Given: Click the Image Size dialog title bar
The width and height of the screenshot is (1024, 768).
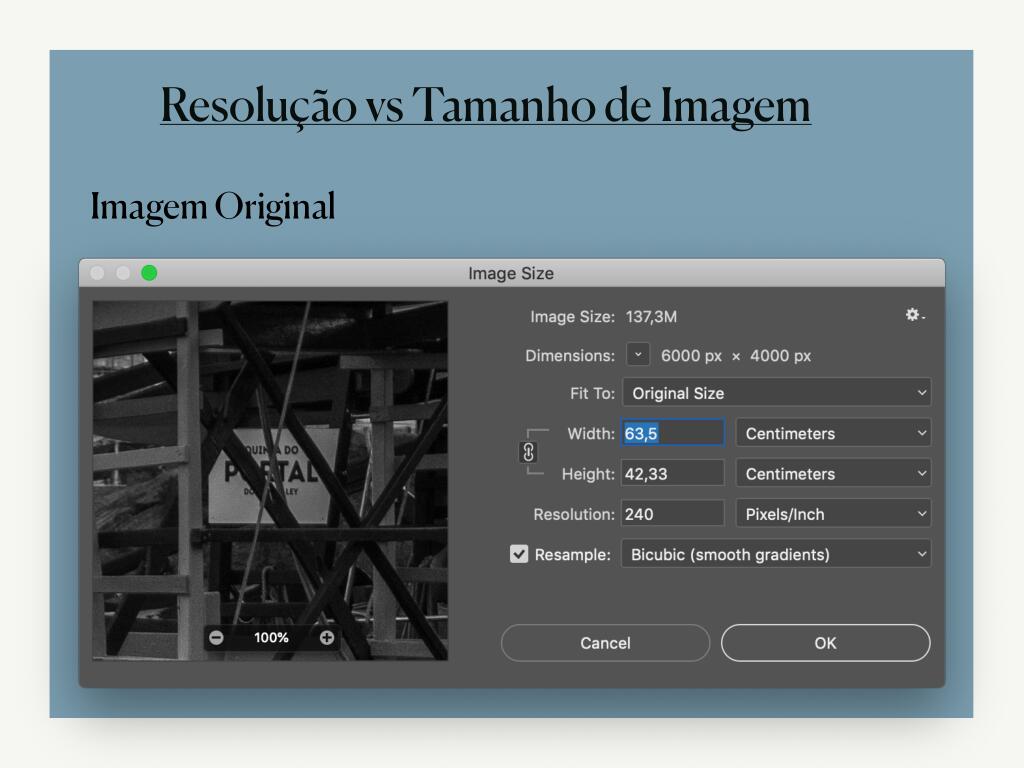Looking at the screenshot, I should (511, 273).
